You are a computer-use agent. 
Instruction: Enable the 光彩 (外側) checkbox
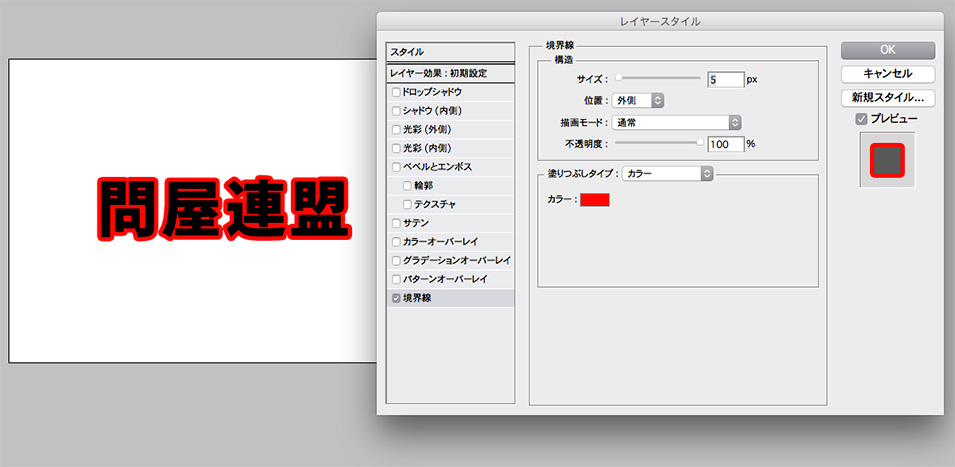(x=396, y=130)
